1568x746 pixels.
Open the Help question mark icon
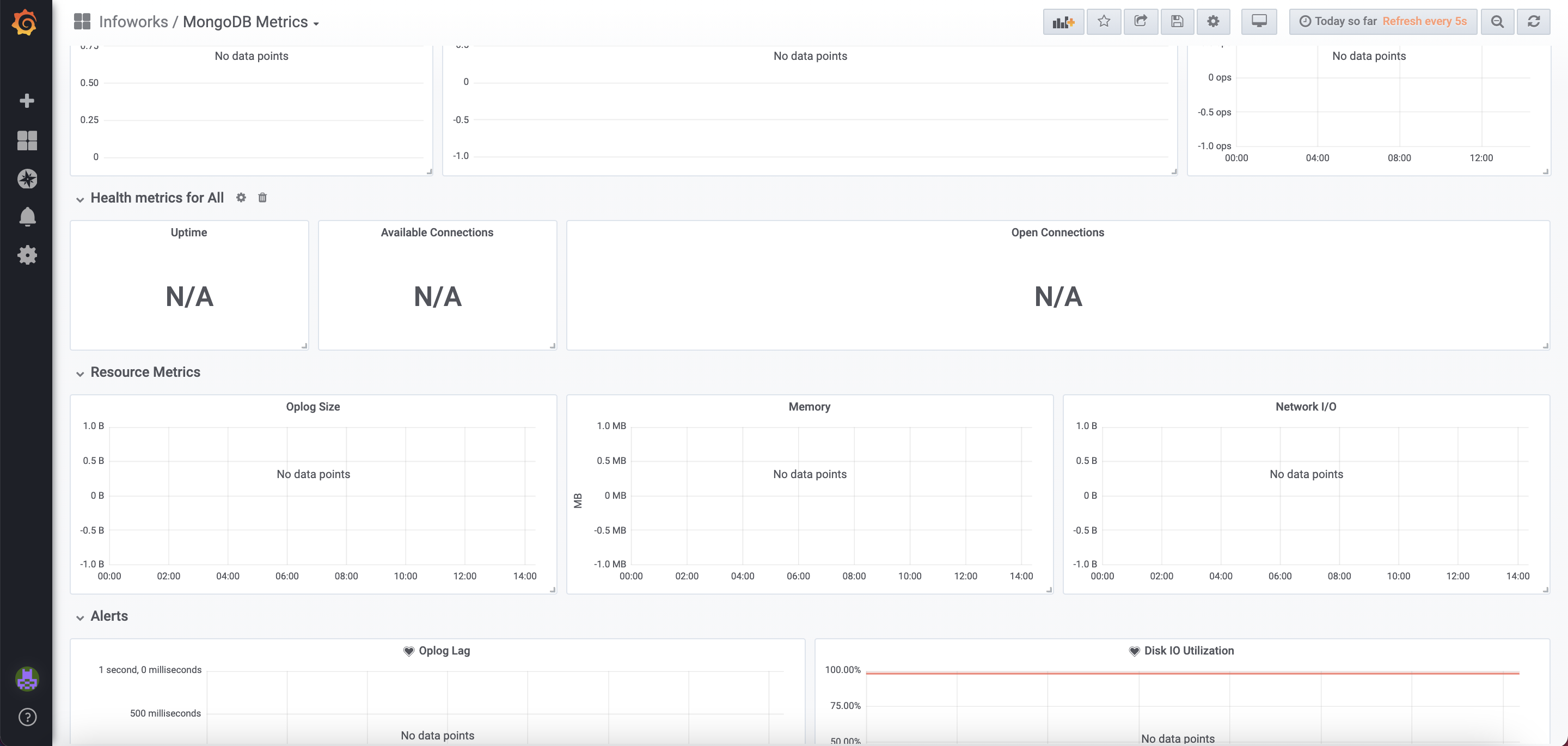[27, 717]
